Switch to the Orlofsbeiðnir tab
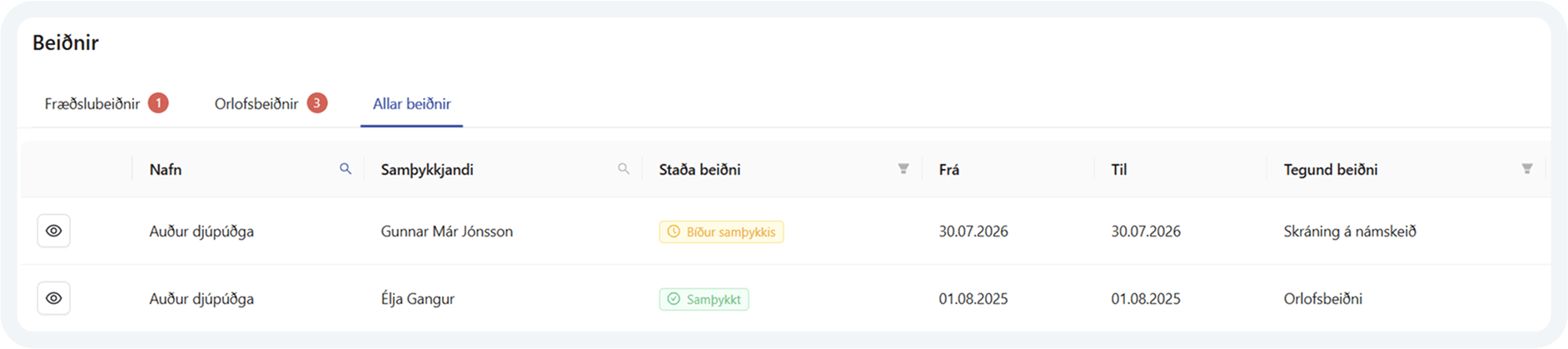This screenshot has width=1568, height=349. point(256,104)
